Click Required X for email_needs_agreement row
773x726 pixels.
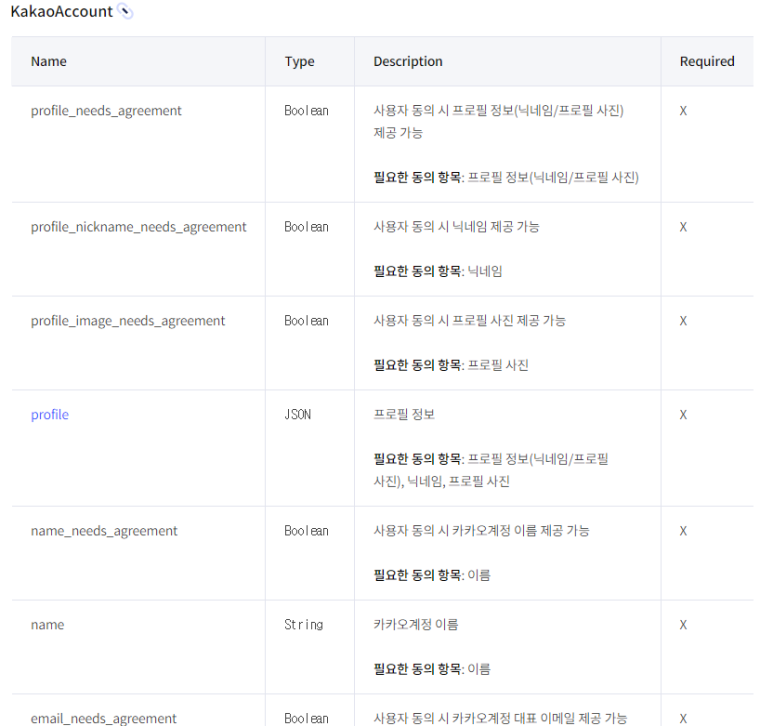(x=683, y=719)
